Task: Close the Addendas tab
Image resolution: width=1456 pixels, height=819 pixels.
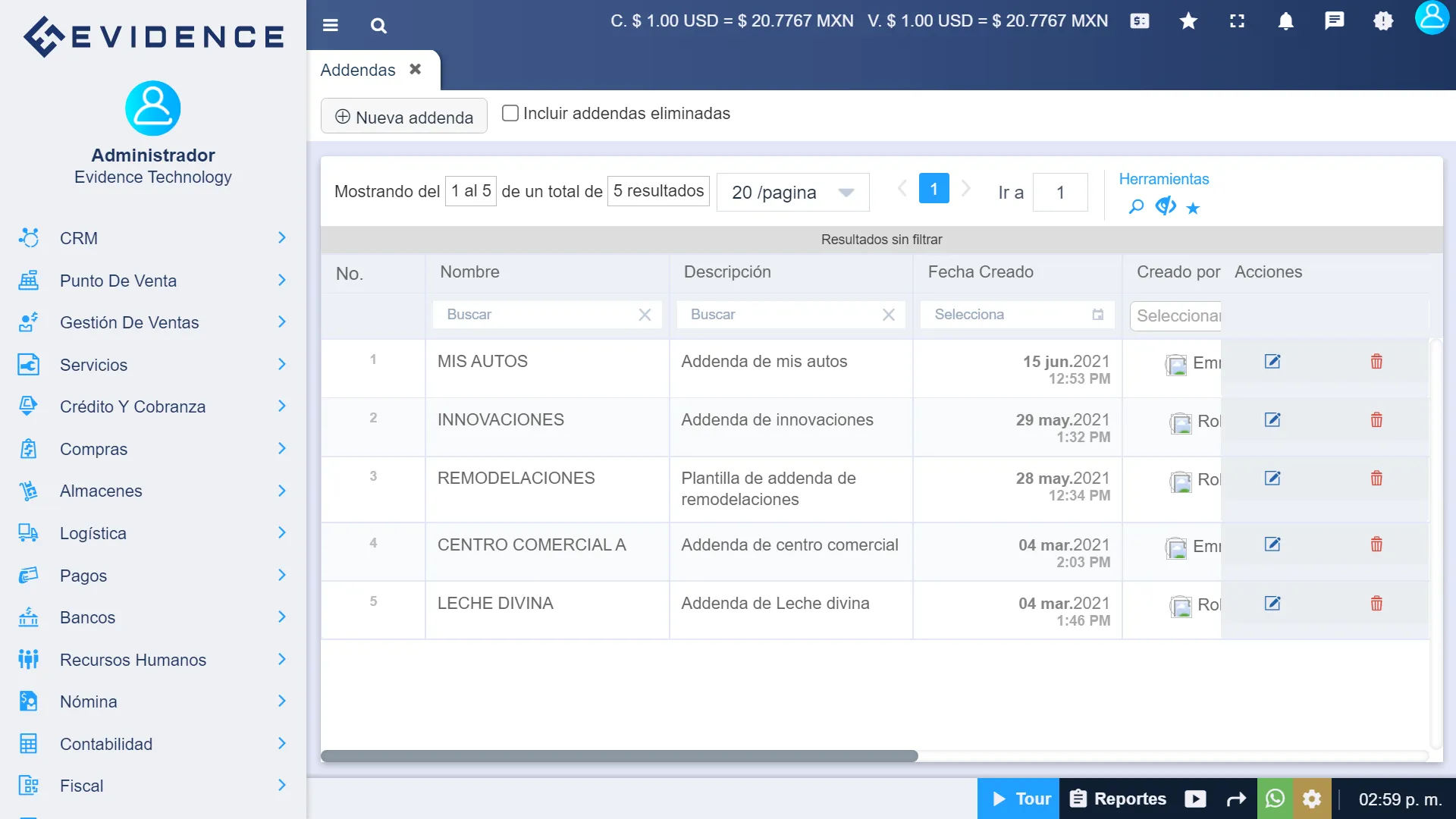Action: pos(416,69)
